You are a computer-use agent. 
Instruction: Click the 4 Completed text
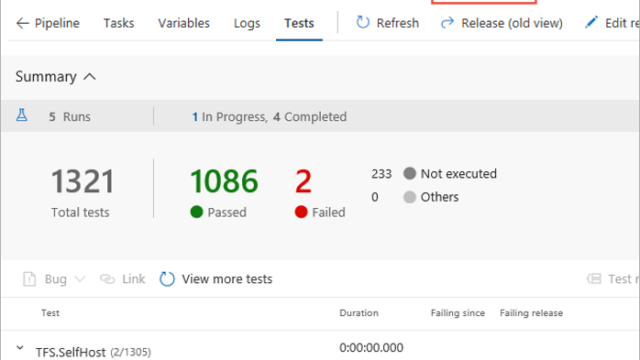click(310, 117)
